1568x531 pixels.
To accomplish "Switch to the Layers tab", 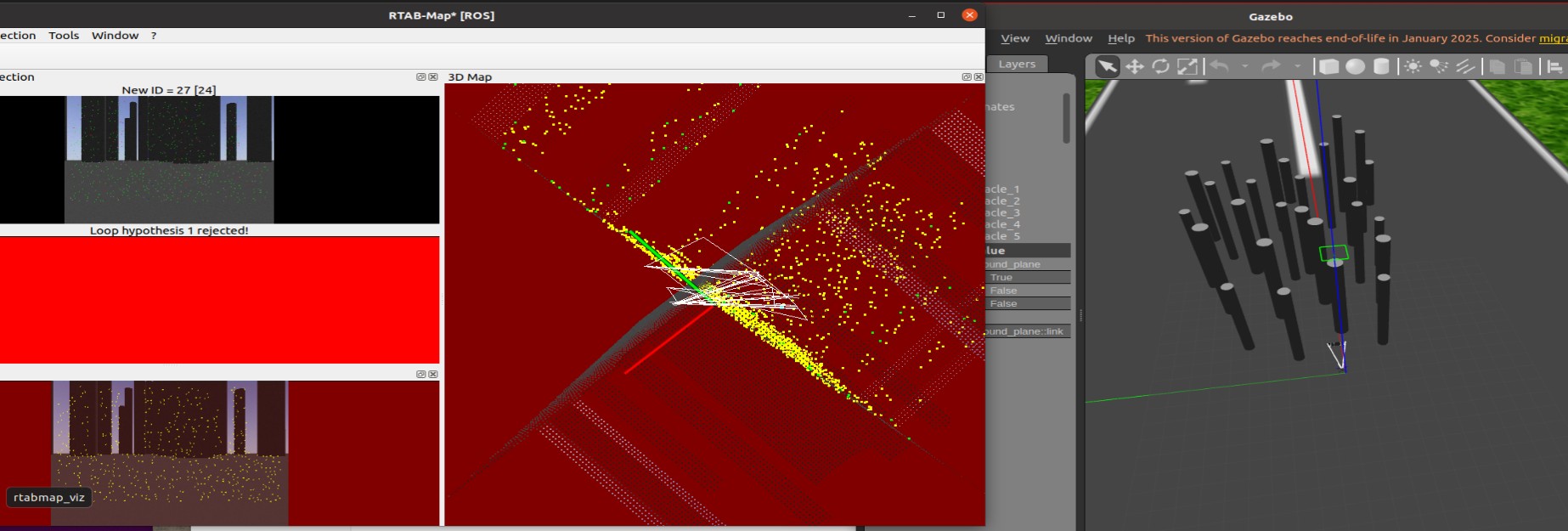I will (x=1017, y=65).
